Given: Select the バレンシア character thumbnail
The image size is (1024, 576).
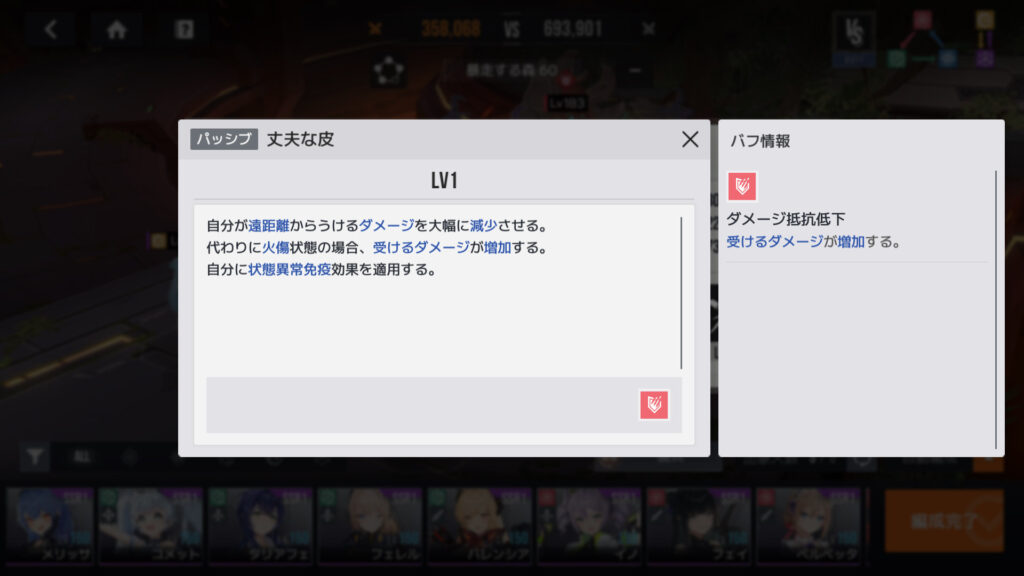Looking at the screenshot, I should 479,525.
